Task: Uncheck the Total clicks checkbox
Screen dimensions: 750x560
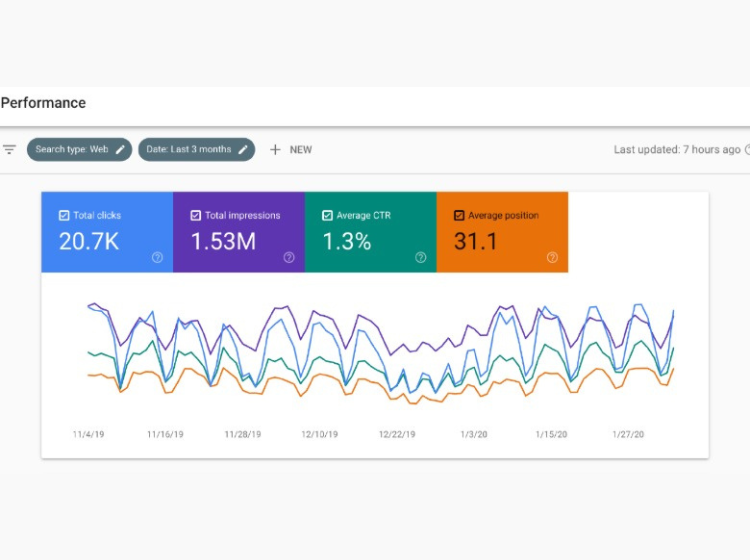Action: (64, 215)
